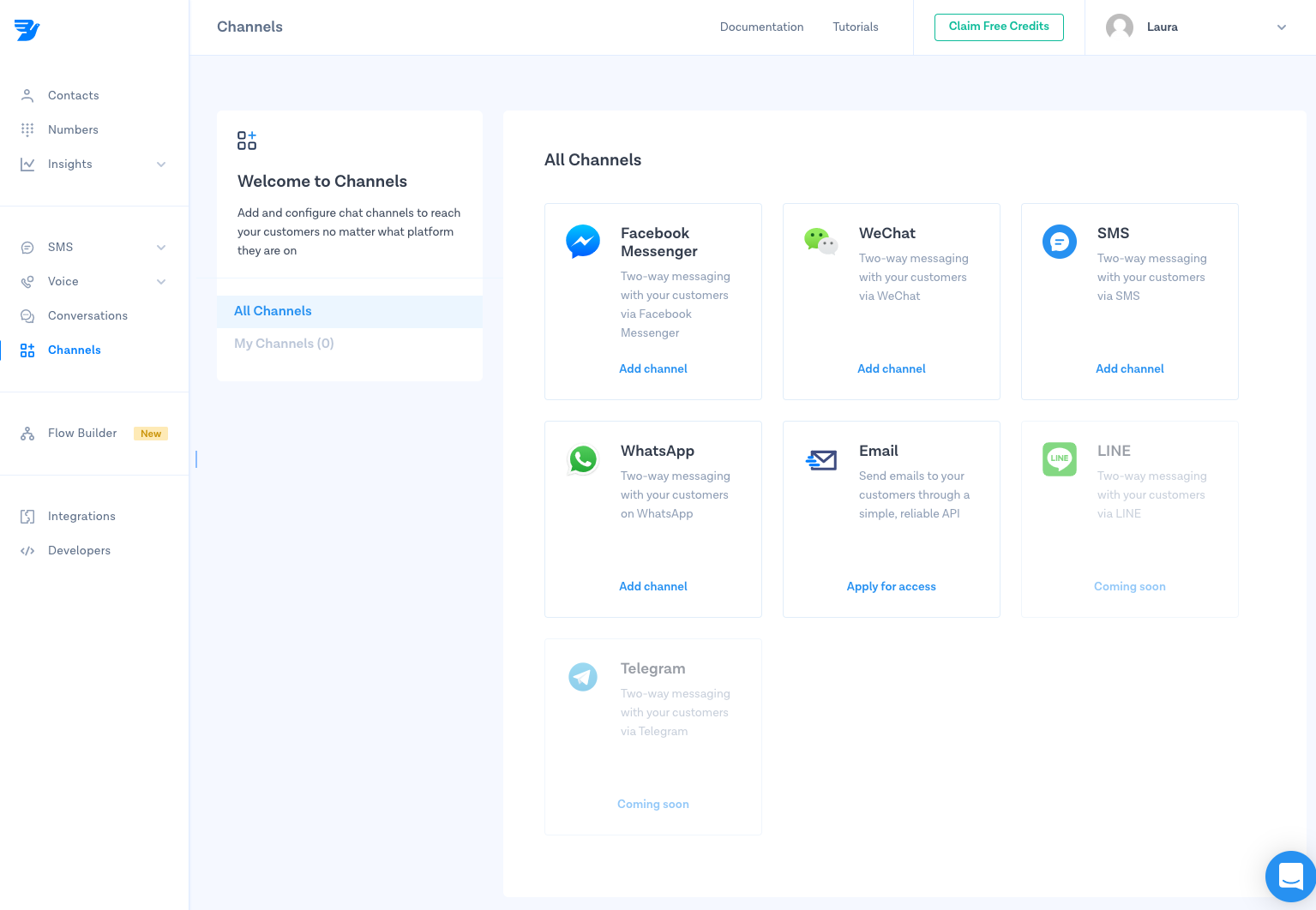Click the Welcome to Channels heading
Image resolution: width=1316 pixels, height=910 pixels.
click(x=322, y=182)
